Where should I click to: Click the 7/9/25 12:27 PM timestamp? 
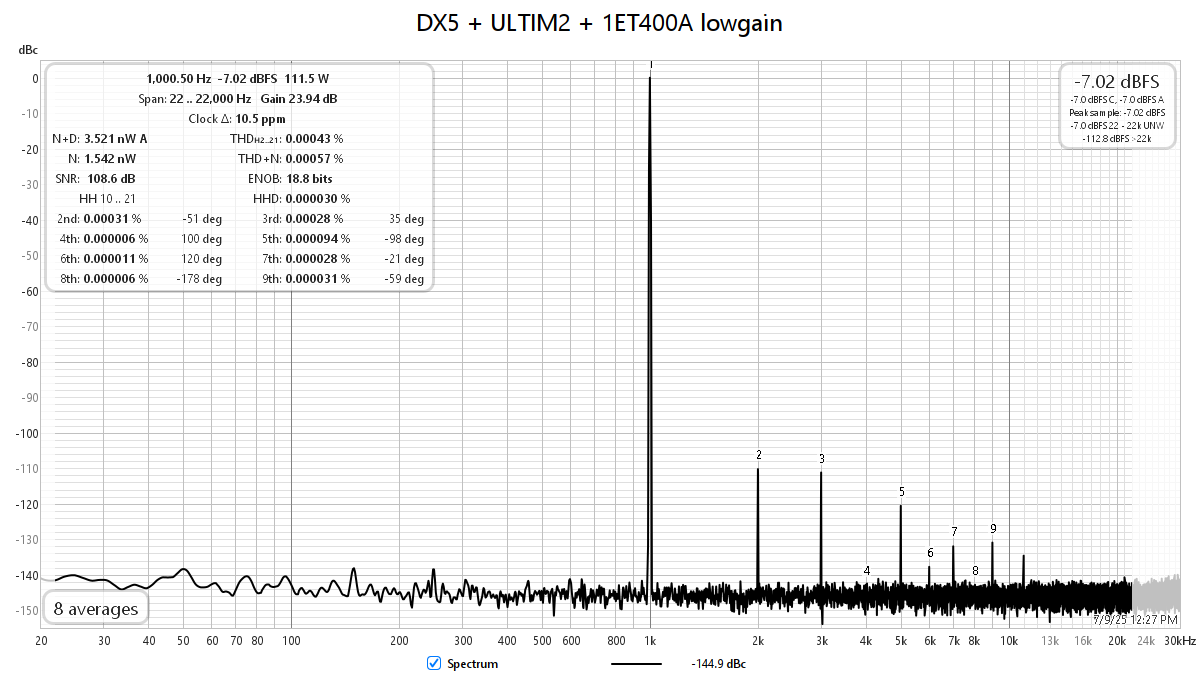point(1135,620)
